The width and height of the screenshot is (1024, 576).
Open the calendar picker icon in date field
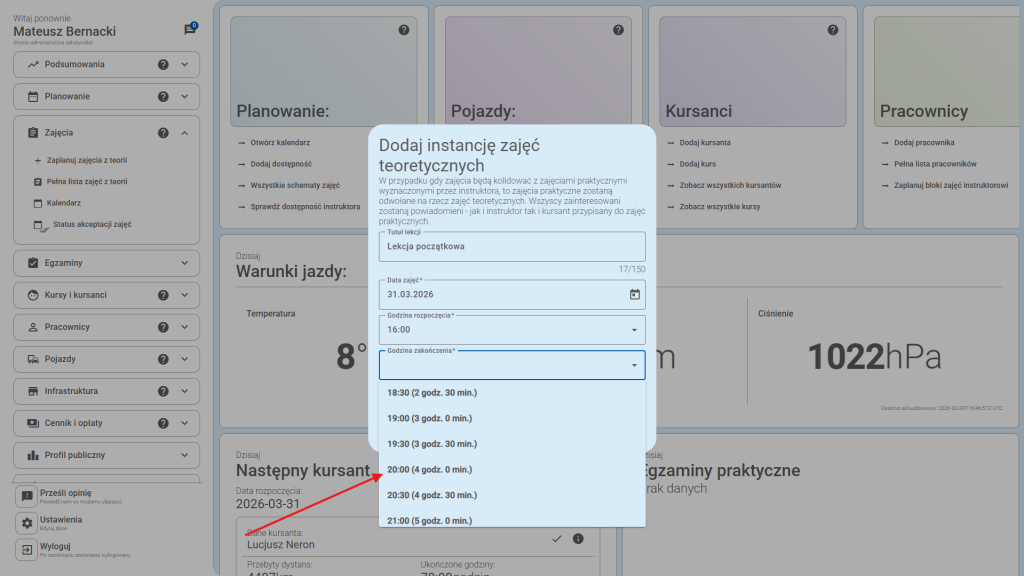click(x=634, y=294)
